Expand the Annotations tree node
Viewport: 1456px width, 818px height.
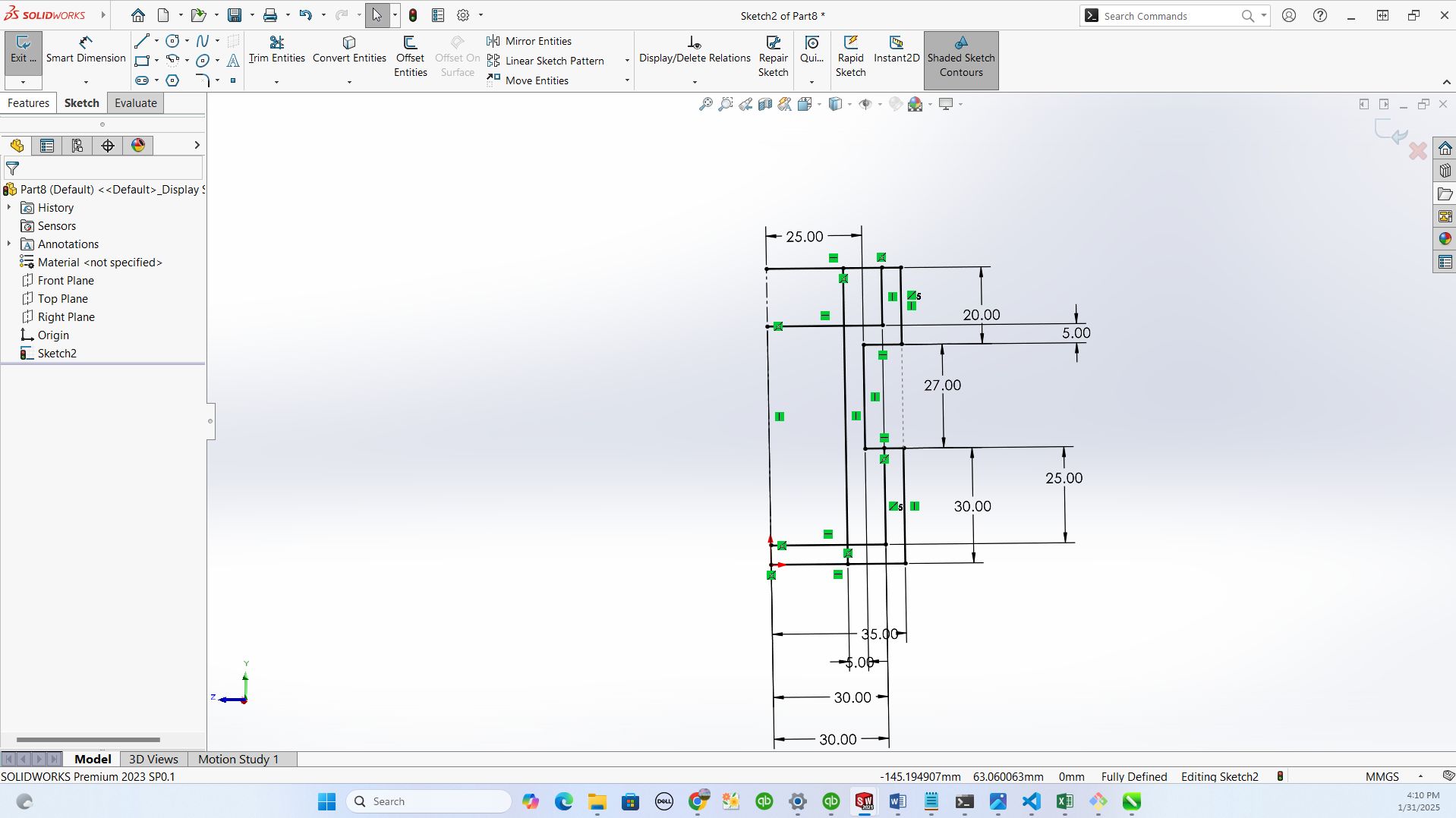coord(9,244)
